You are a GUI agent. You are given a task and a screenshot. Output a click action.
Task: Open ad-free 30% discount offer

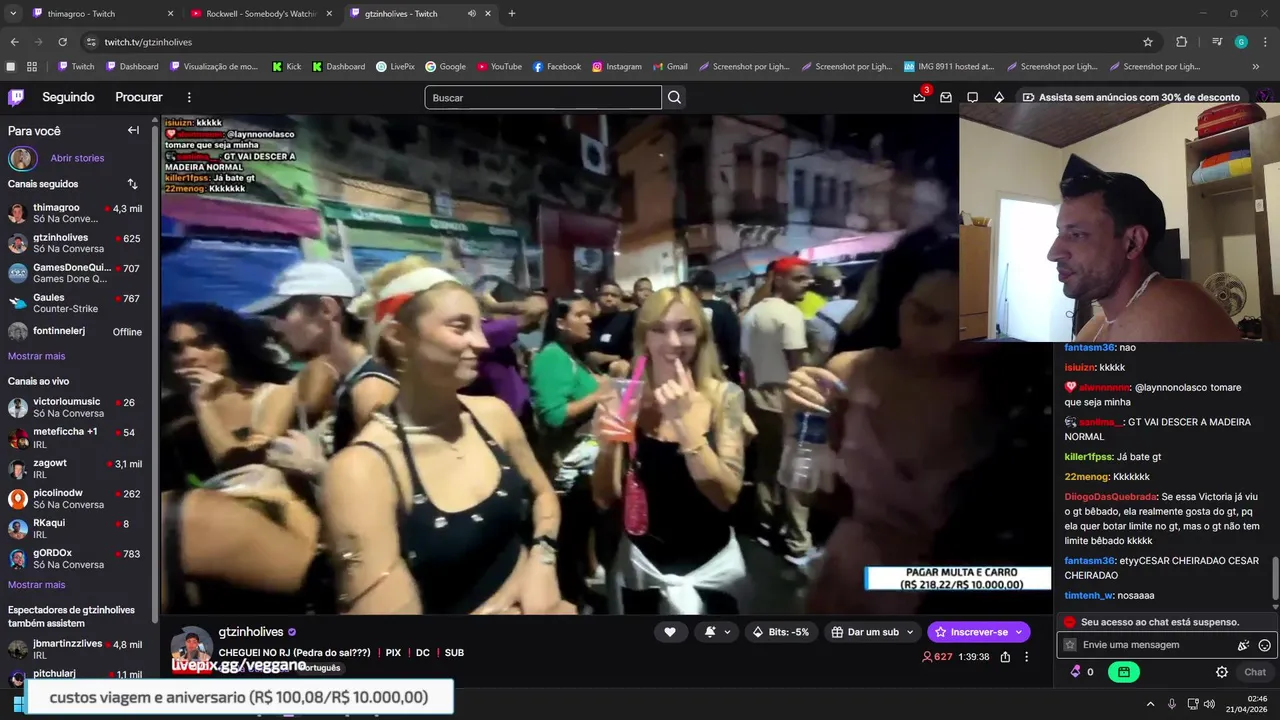(1130, 97)
